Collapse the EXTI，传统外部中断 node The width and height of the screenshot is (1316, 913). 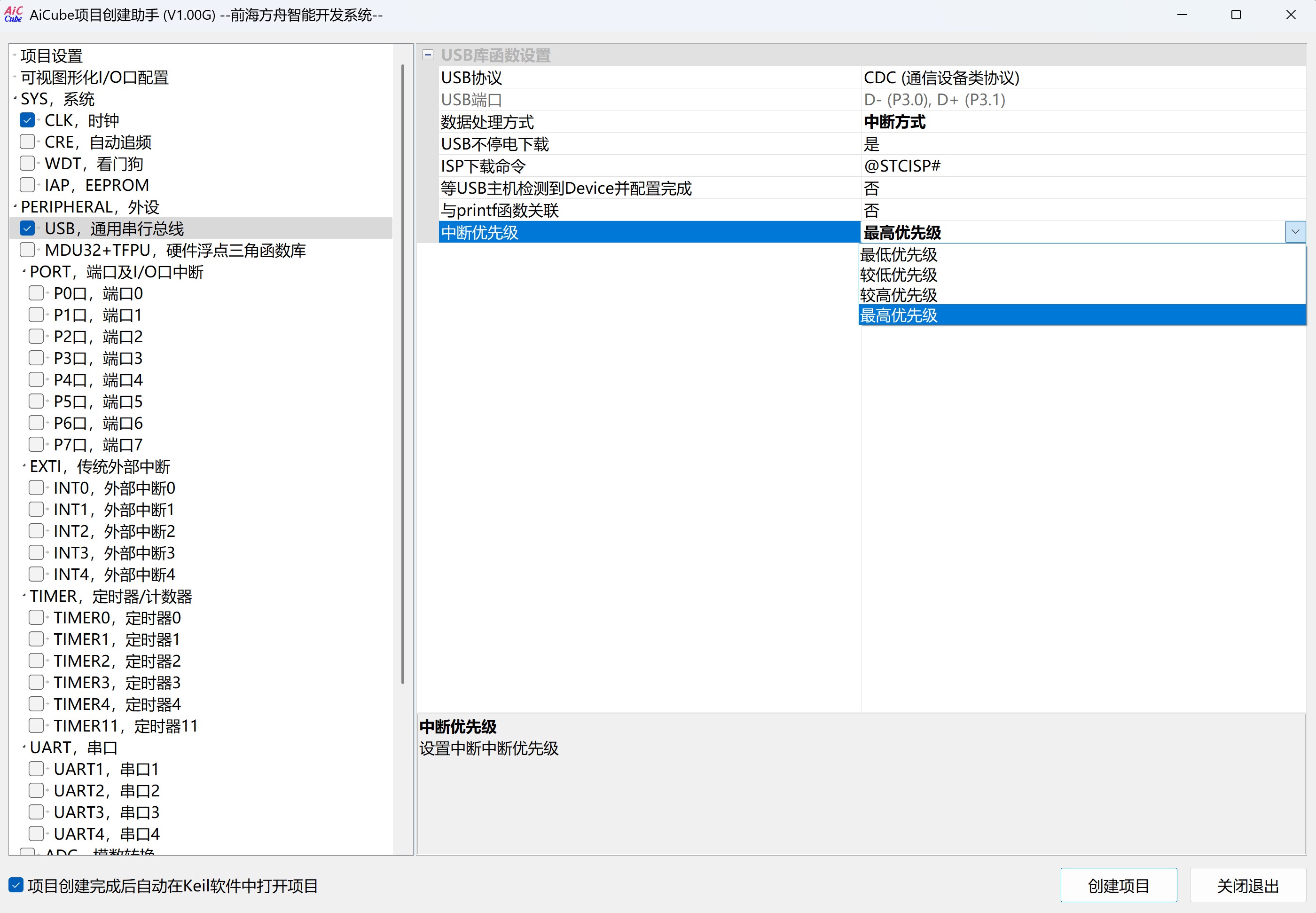click(x=24, y=465)
